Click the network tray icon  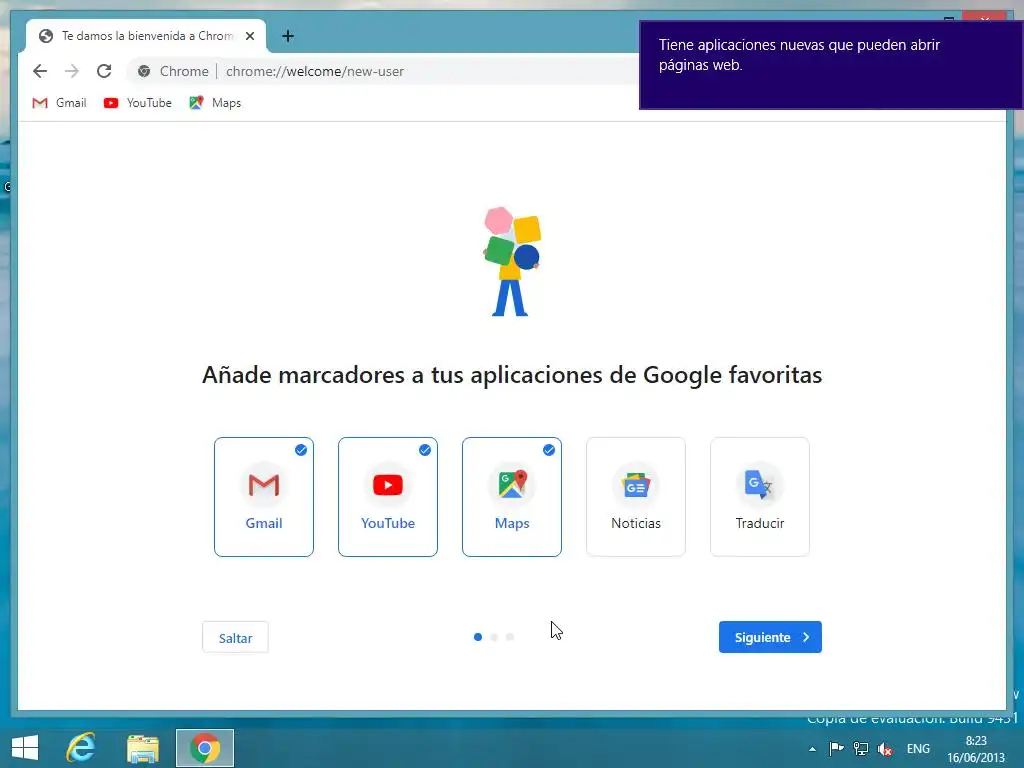coord(861,748)
